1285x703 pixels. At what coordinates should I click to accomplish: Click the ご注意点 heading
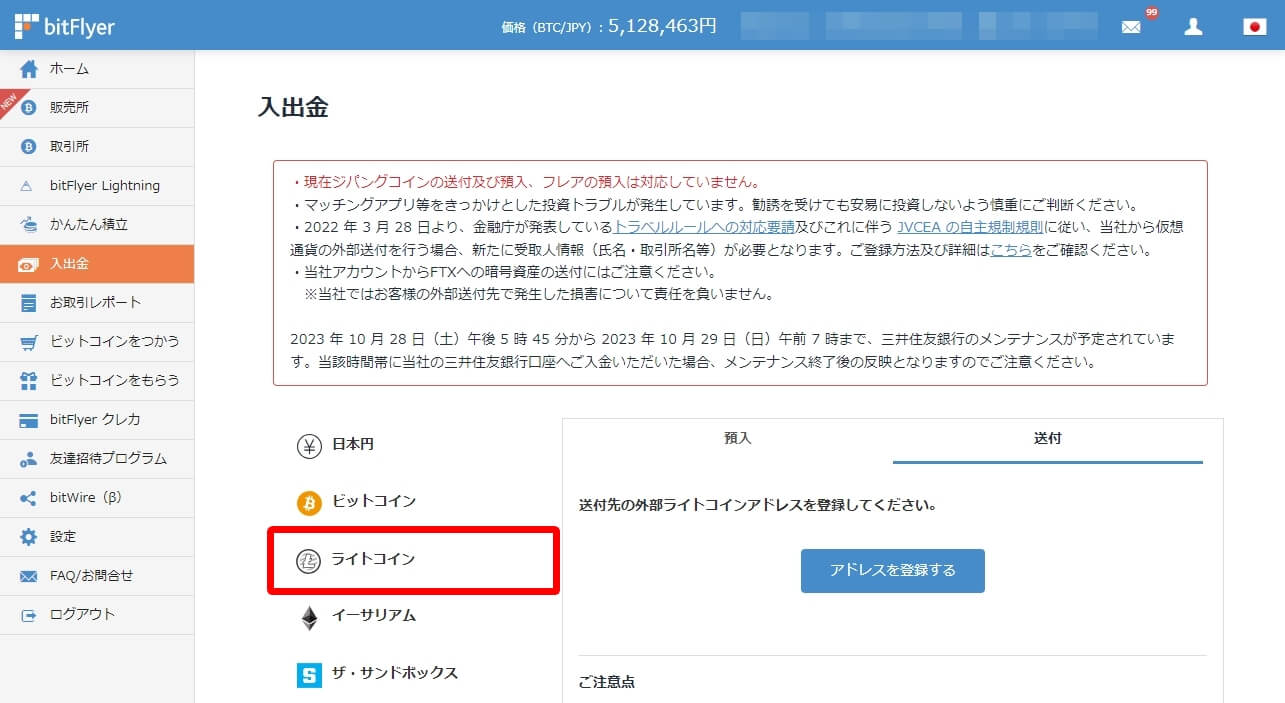pyautogui.click(x=607, y=682)
